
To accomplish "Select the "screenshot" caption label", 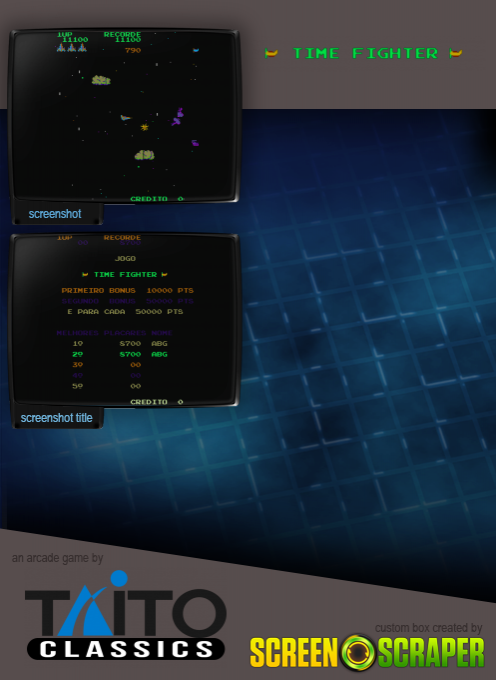I will click(55, 214).
